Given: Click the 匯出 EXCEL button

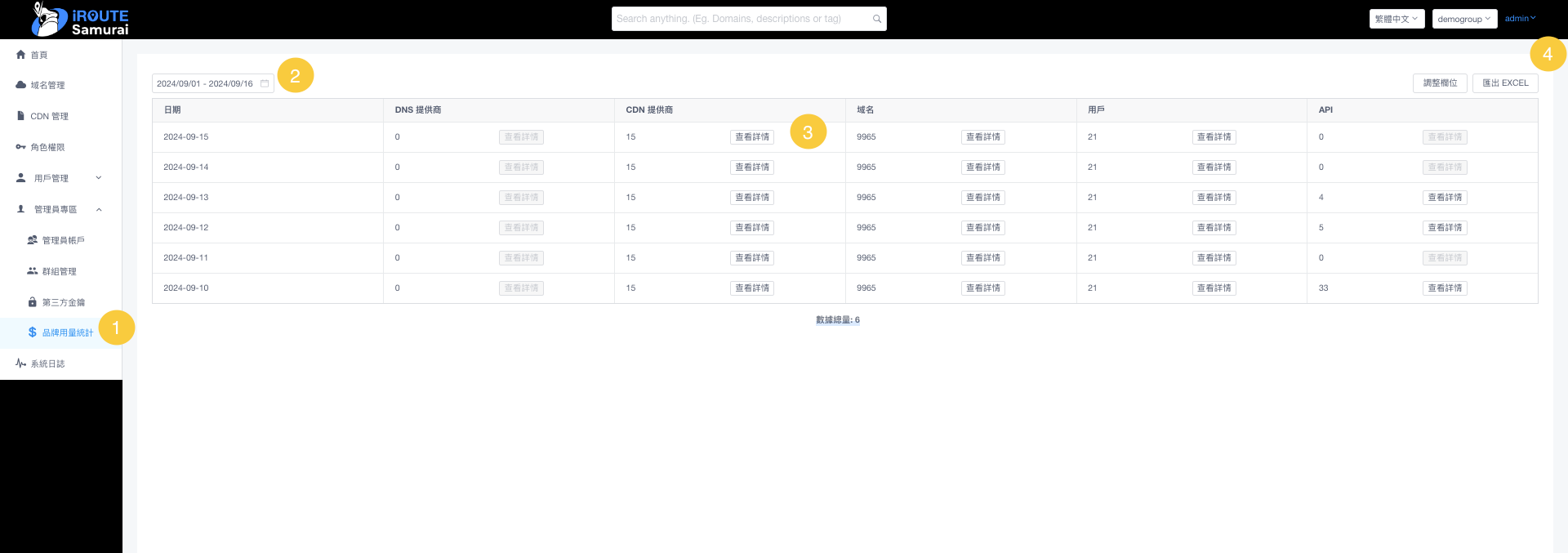Looking at the screenshot, I should coord(1505,83).
